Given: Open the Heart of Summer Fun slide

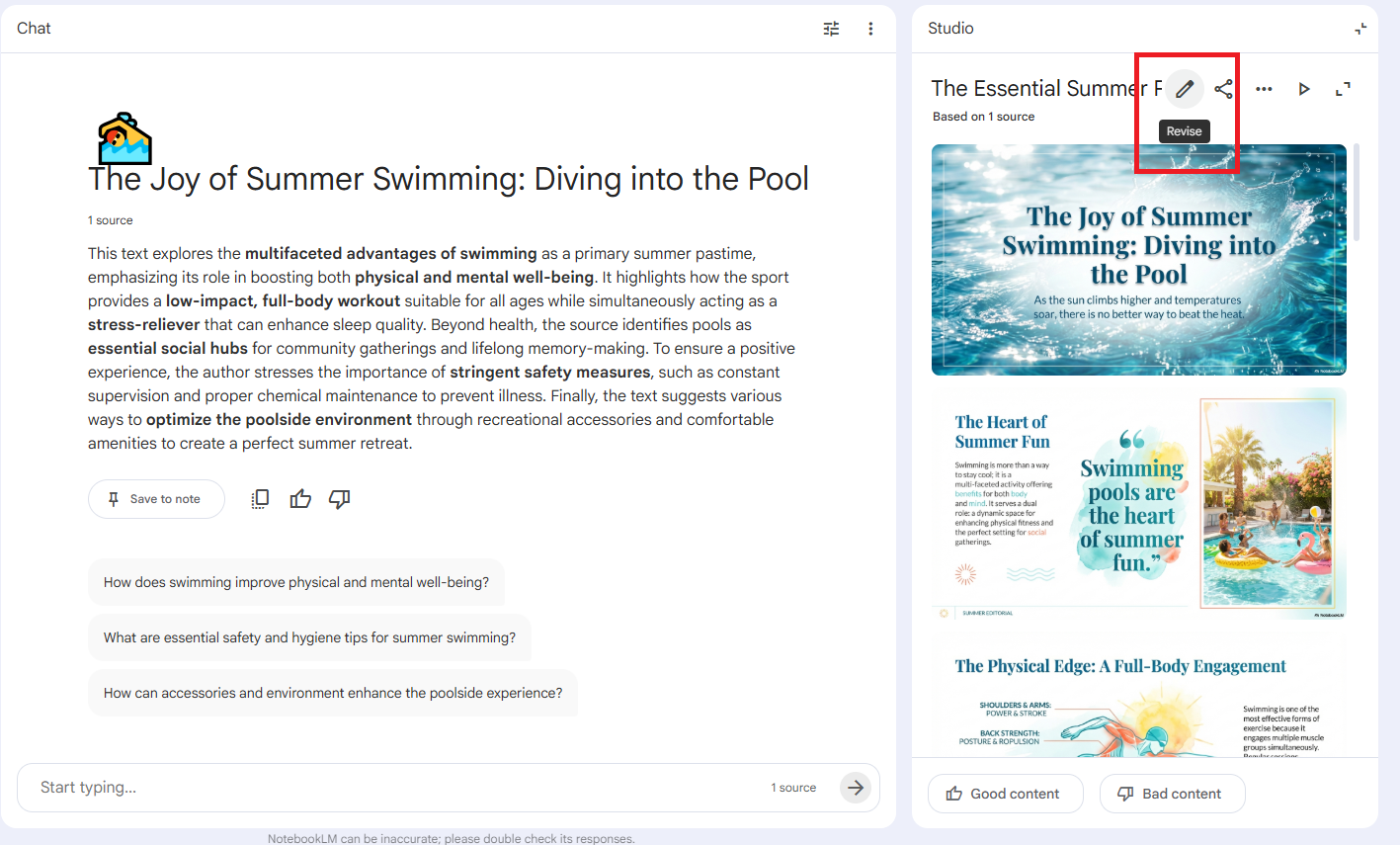Looking at the screenshot, I should 1138,504.
